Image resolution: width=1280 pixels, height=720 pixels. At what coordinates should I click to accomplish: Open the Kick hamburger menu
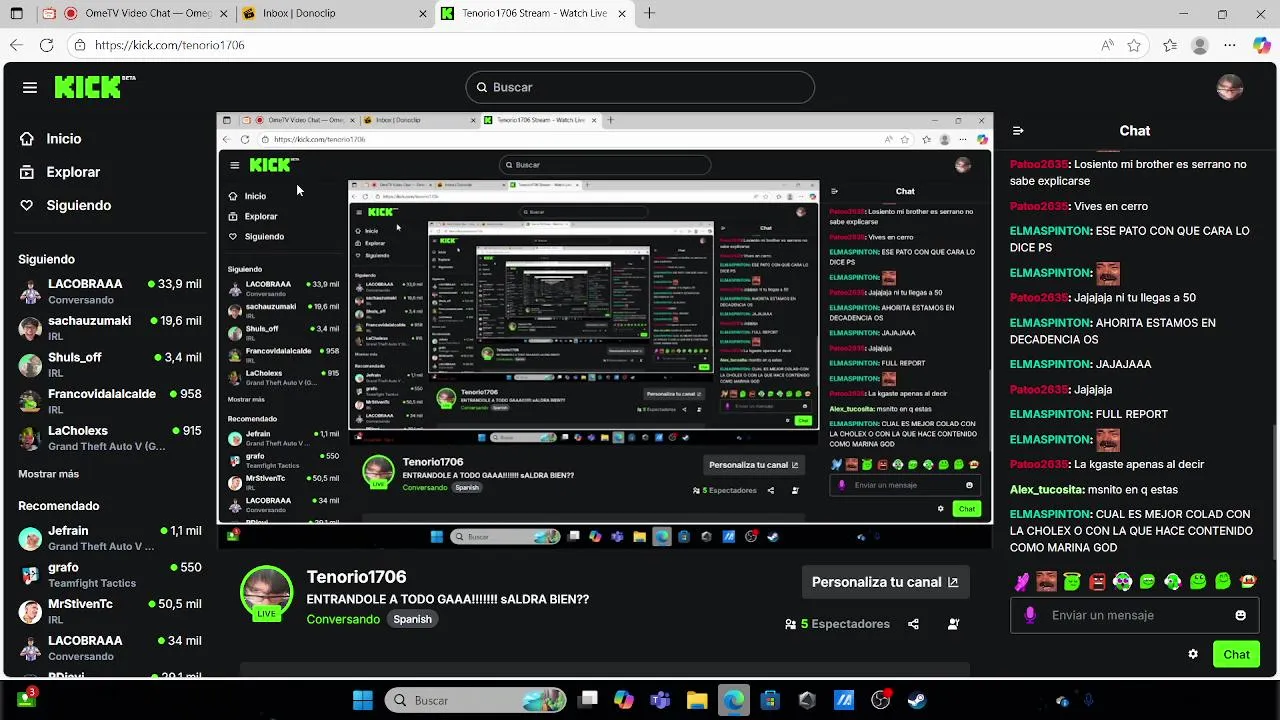30,88
